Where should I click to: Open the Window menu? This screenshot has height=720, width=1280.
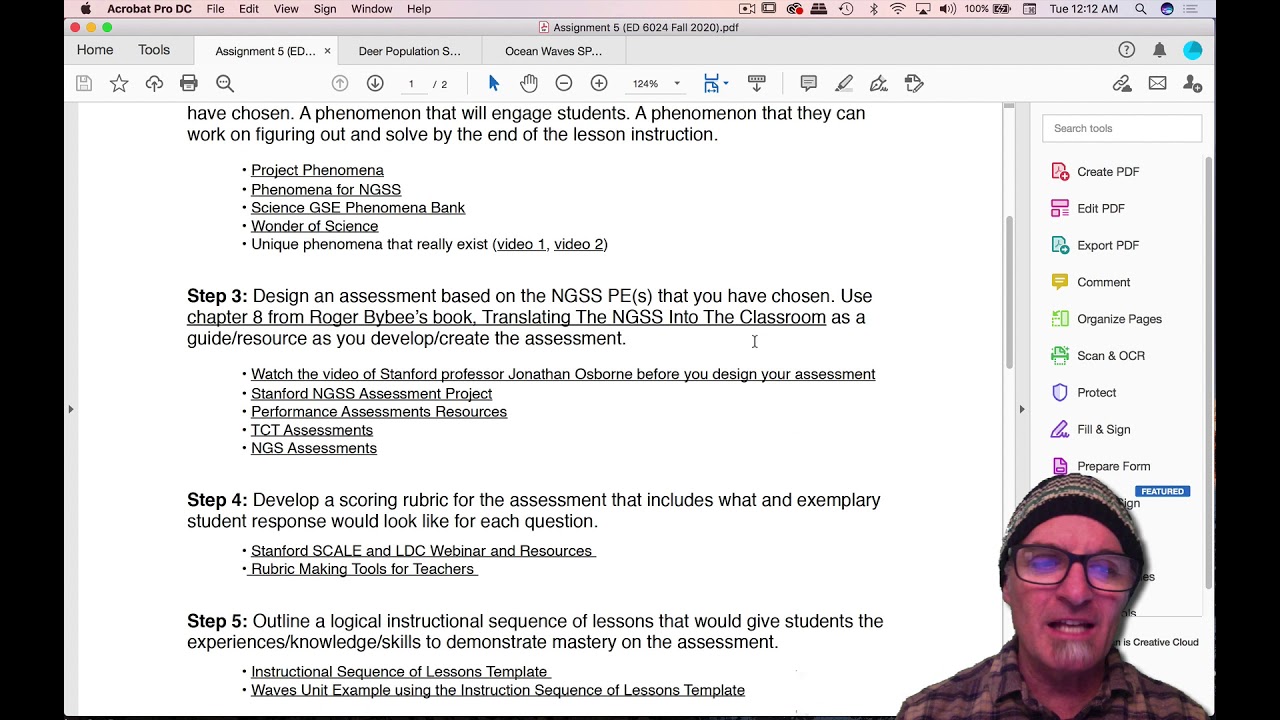372,9
